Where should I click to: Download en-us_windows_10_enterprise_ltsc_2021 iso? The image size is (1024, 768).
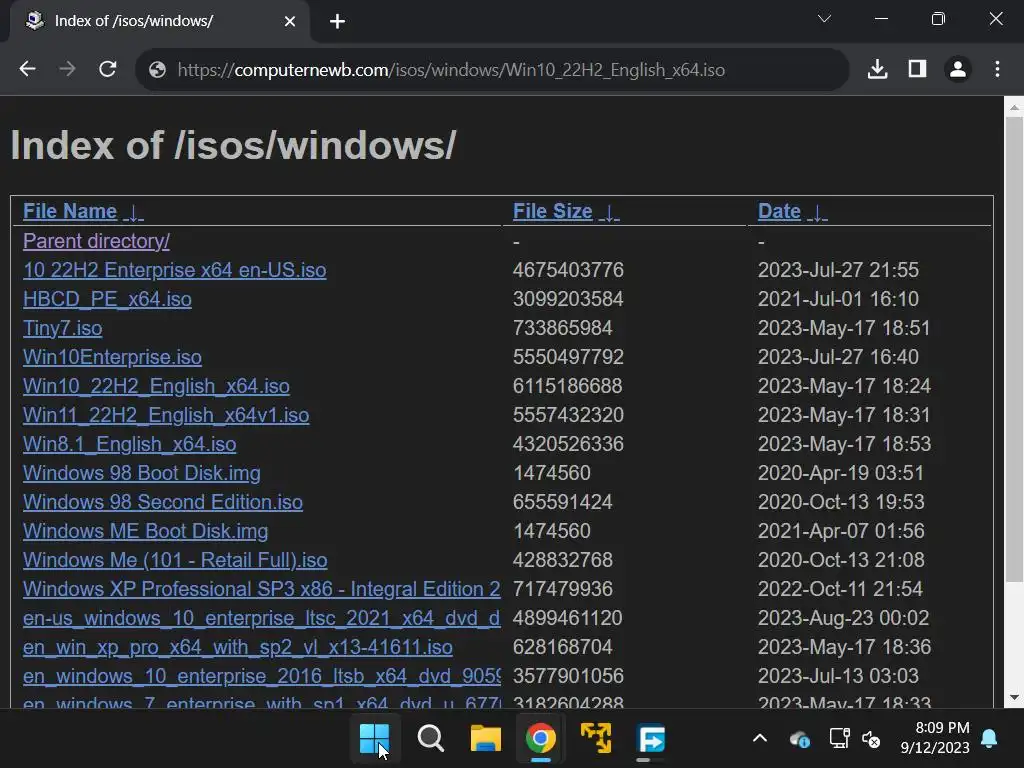pyautogui.click(x=261, y=618)
